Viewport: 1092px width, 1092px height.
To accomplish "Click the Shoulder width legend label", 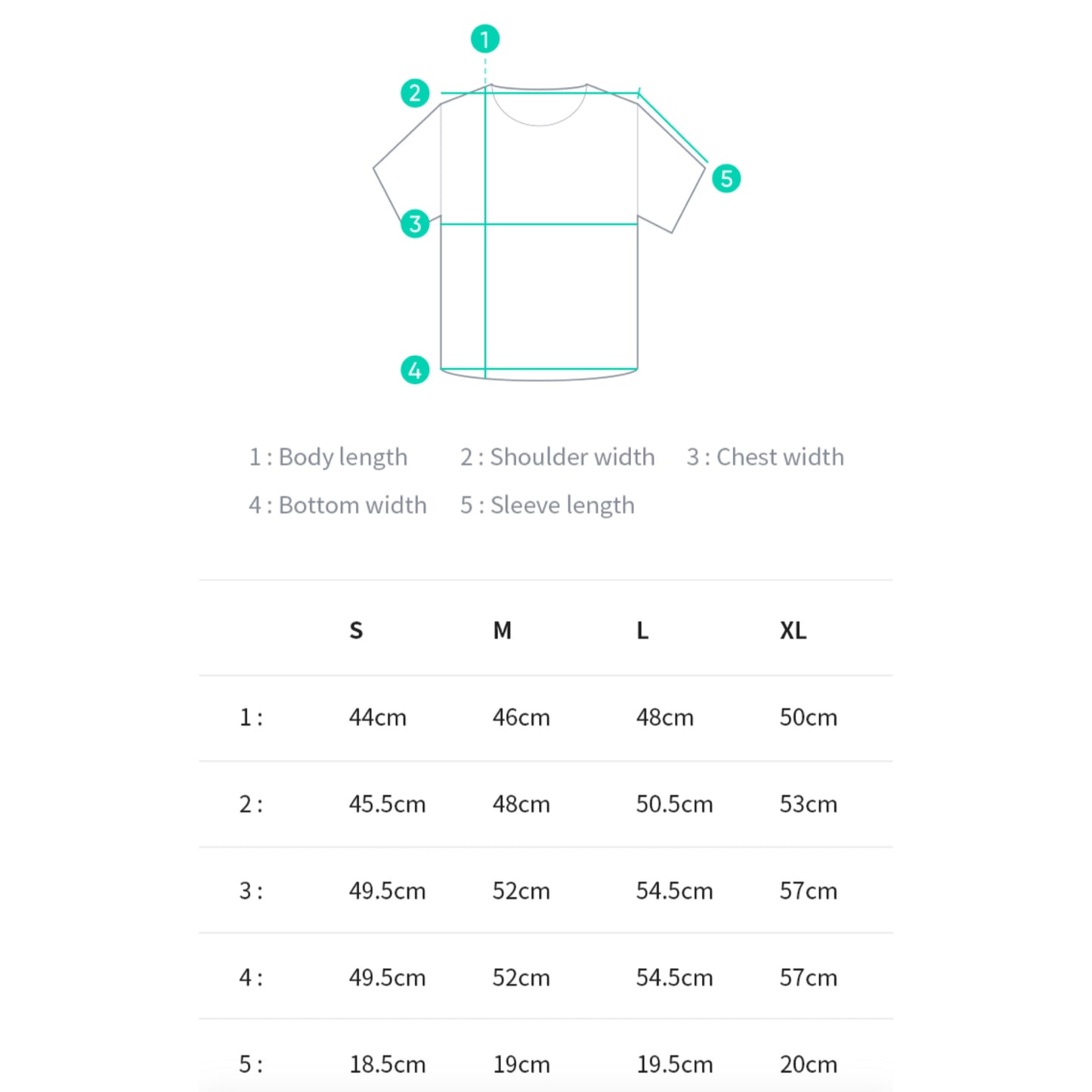I will (557, 457).
